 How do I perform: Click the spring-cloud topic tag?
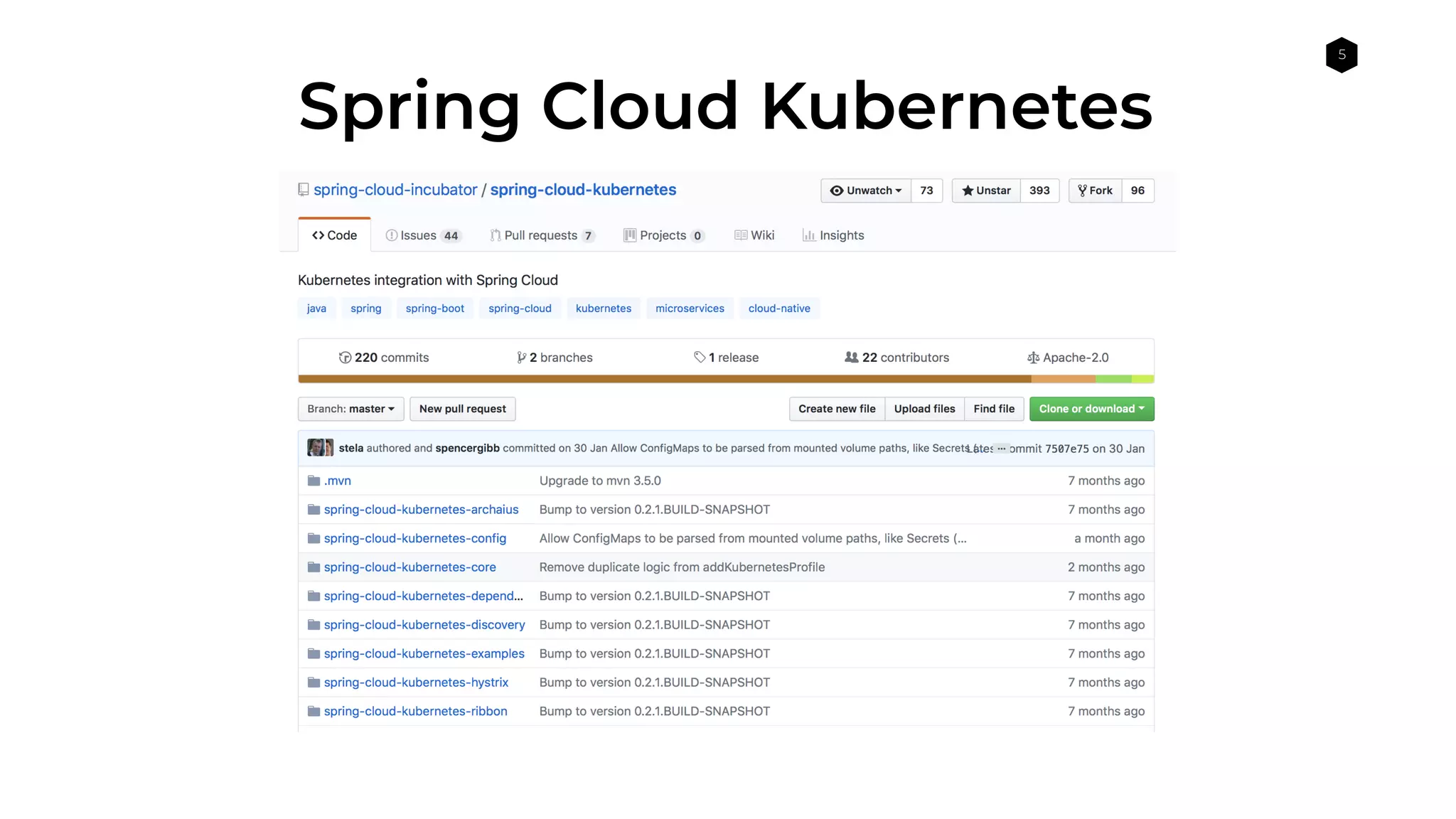pos(520,309)
